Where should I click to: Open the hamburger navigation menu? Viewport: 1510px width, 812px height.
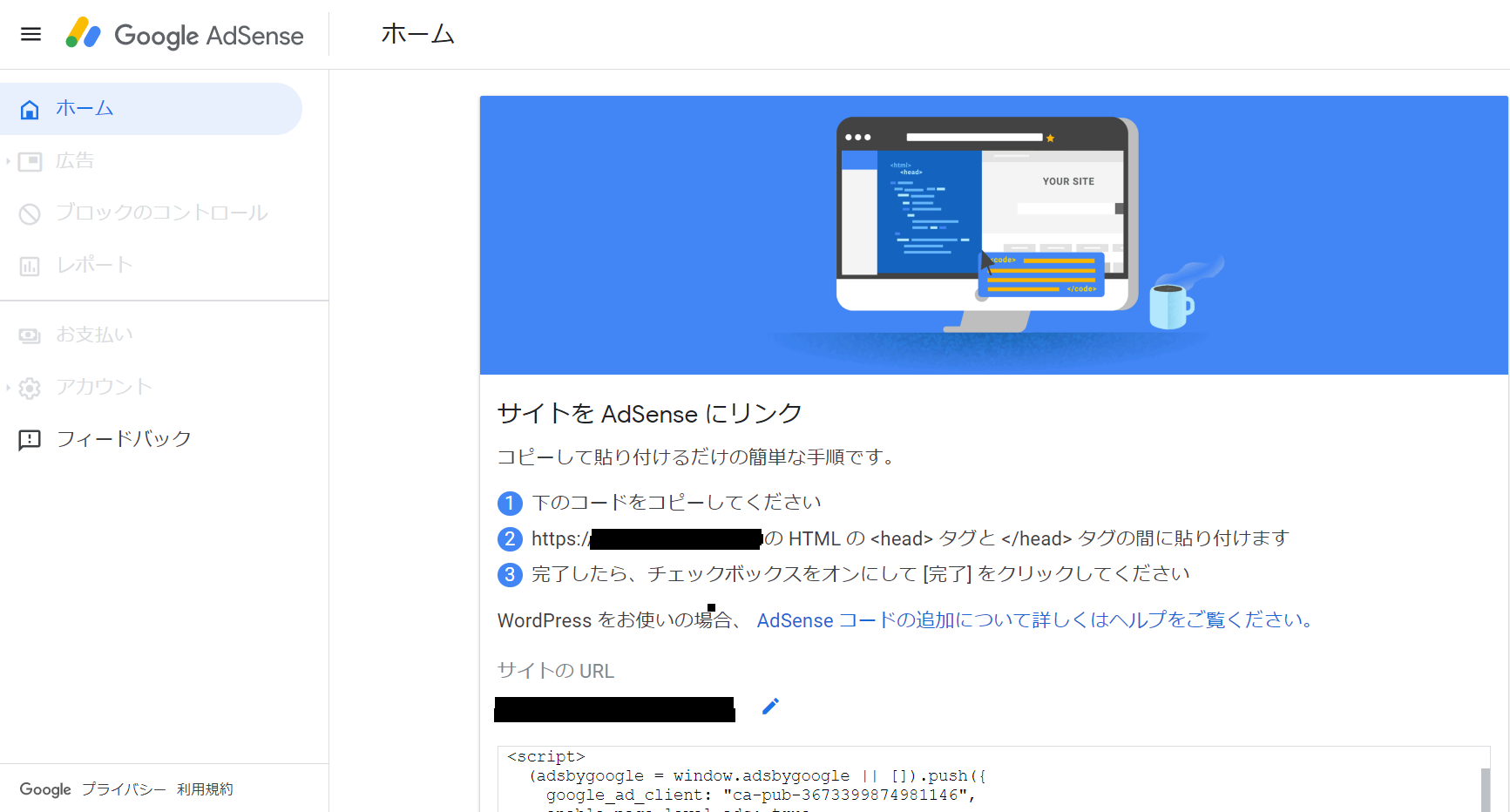(x=30, y=34)
